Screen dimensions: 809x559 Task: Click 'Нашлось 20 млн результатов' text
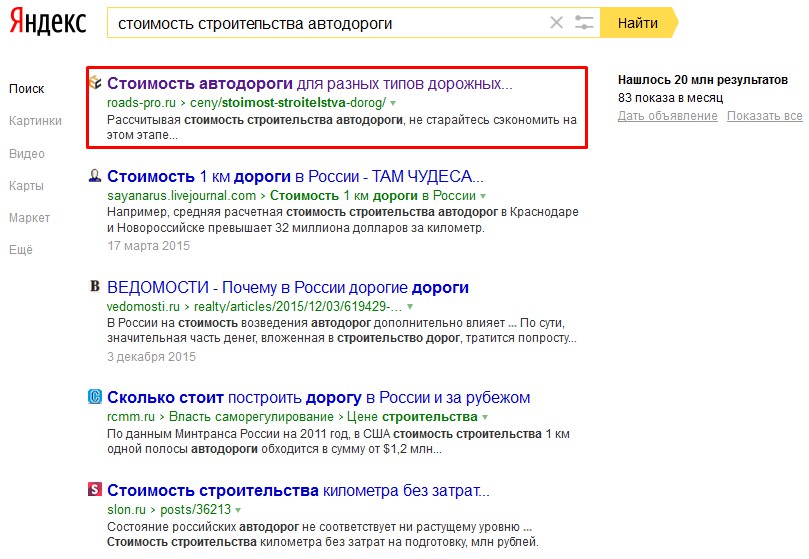pos(703,79)
